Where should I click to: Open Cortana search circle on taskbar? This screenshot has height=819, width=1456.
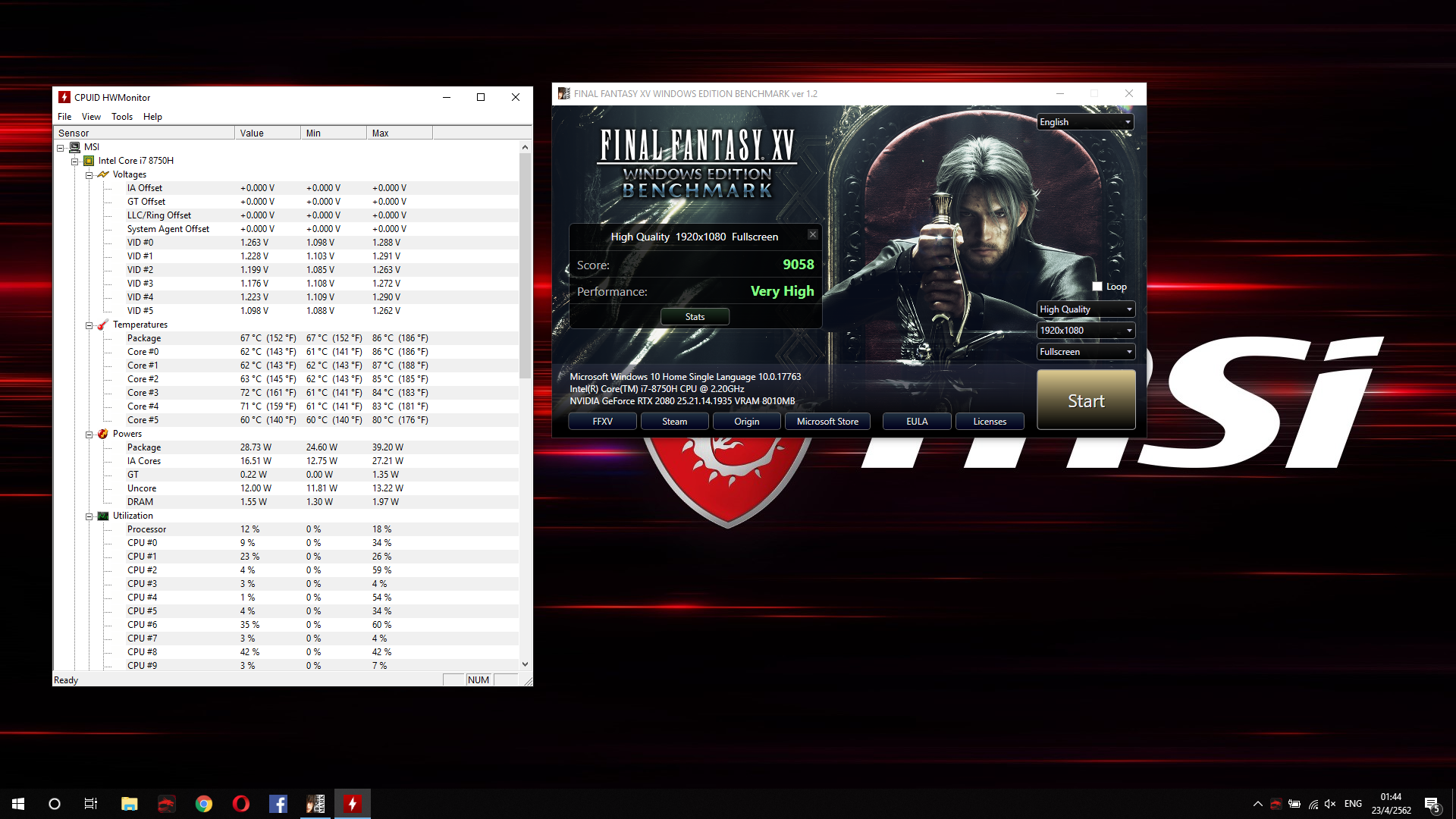(x=55, y=804)
